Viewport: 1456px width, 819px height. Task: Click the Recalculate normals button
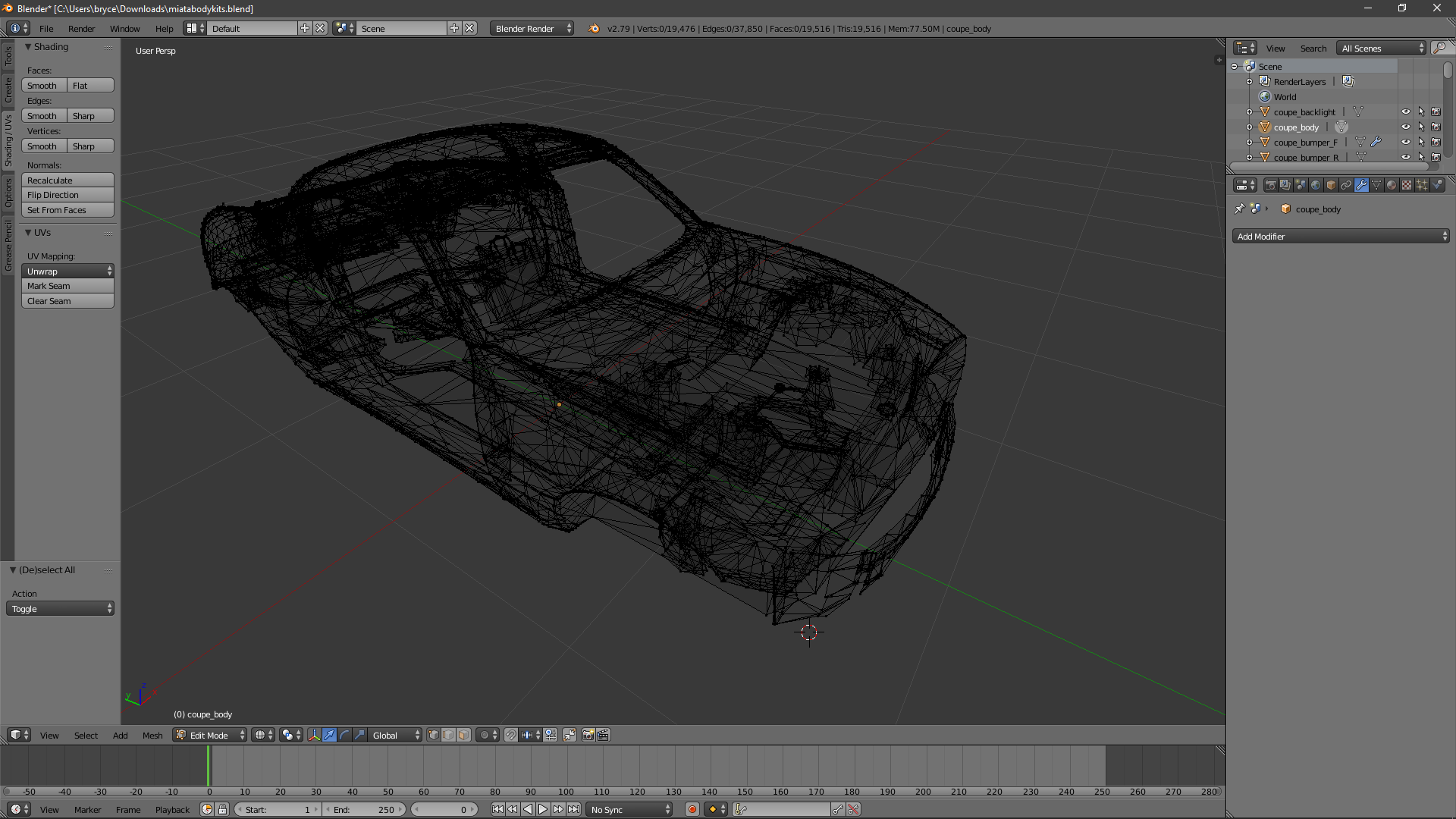[67, 180]
